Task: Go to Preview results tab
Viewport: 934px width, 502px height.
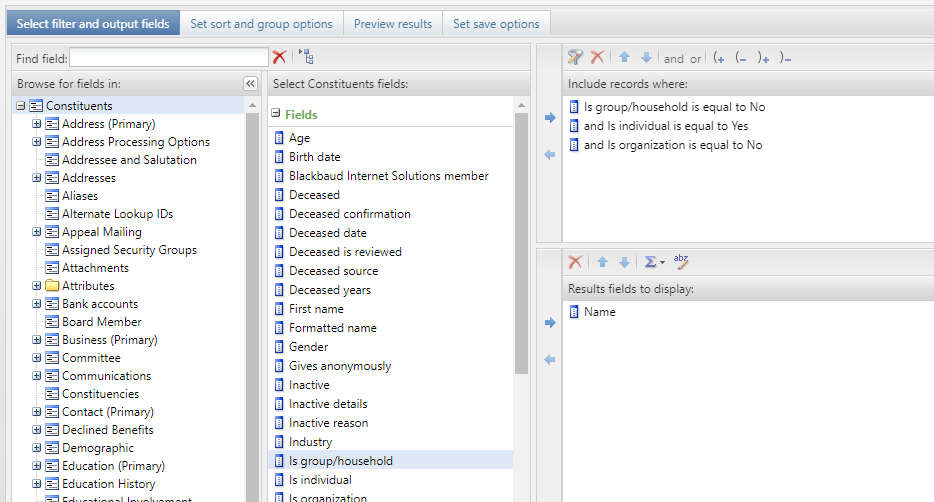Action: [x=393, y=24]
